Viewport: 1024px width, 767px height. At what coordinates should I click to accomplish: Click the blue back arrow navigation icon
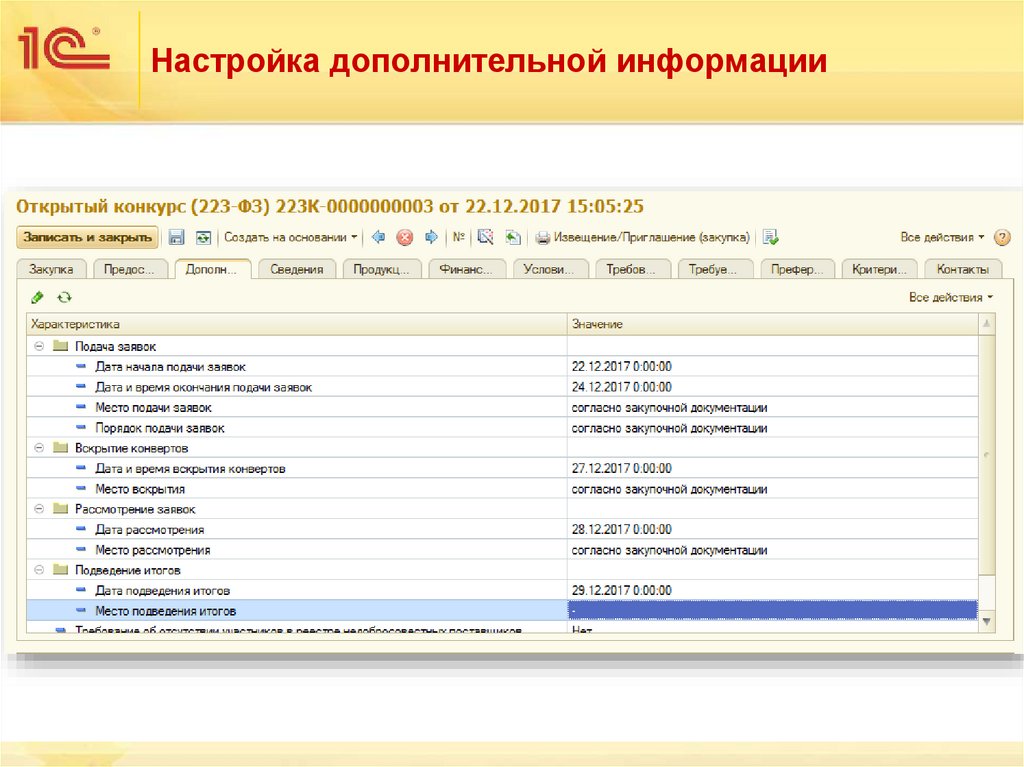[378, 237]
